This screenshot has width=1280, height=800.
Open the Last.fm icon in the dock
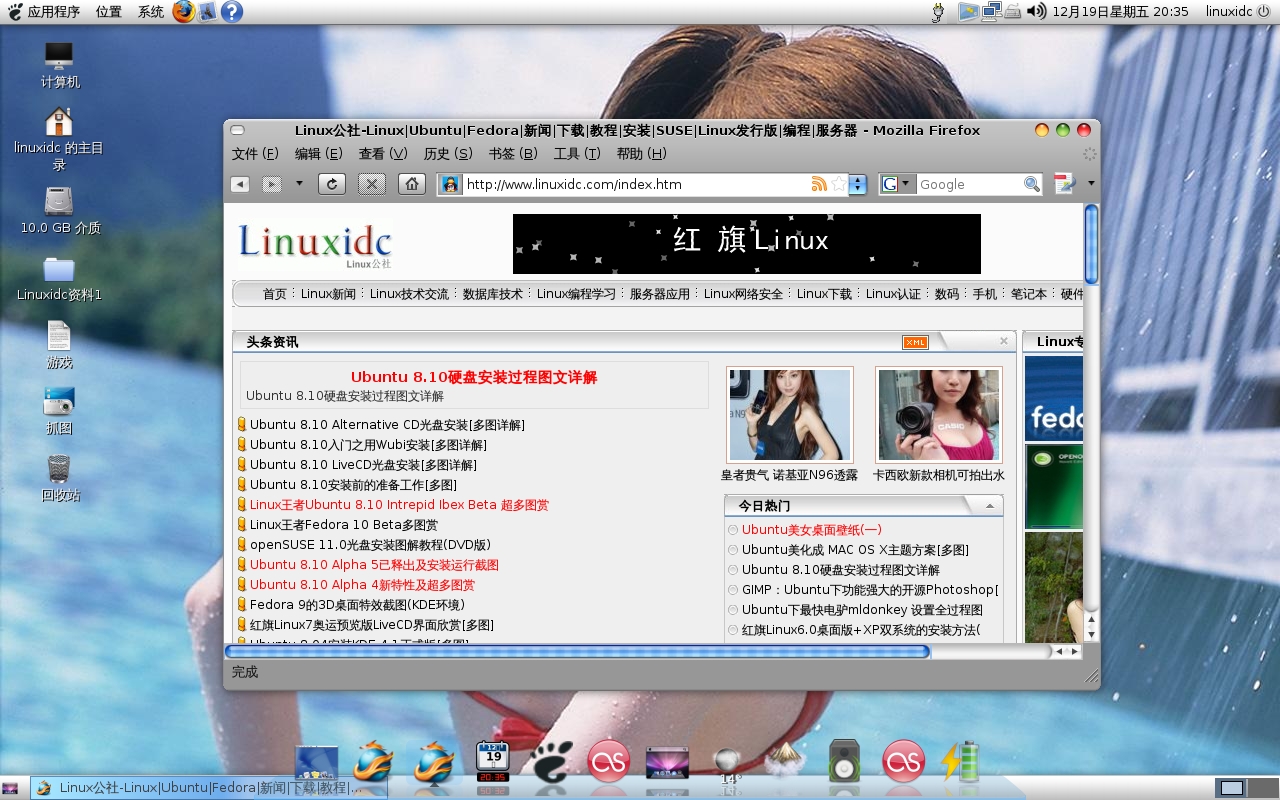coord(609,762)
